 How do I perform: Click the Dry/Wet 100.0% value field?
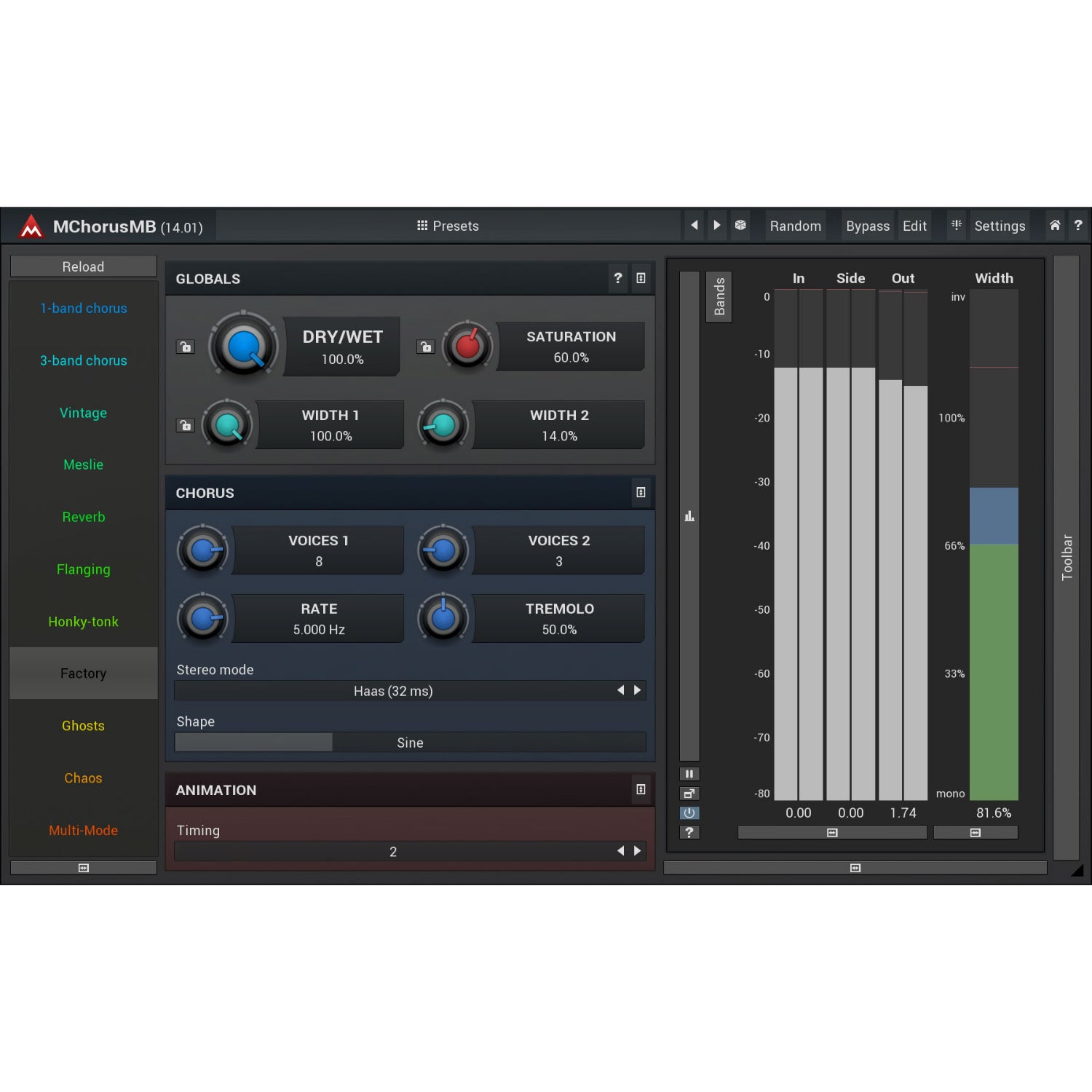tap(342, 360)
